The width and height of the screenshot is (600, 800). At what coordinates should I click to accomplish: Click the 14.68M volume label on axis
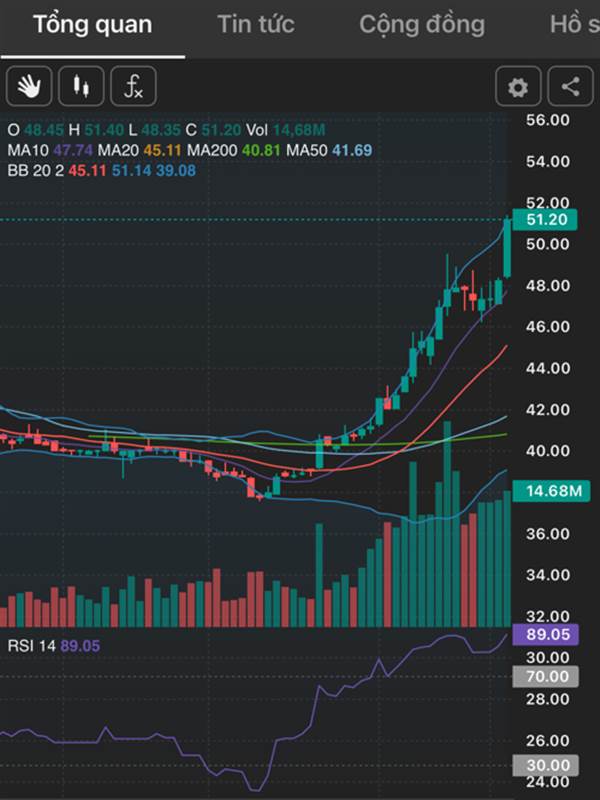tap(552, 491)
